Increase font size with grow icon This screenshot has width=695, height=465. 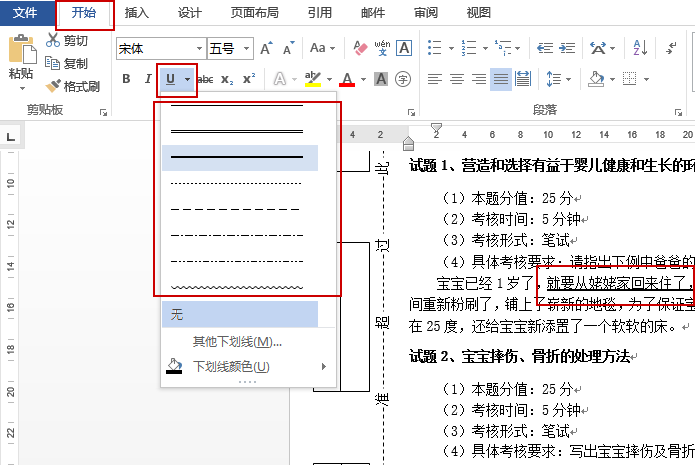(266, 48)
